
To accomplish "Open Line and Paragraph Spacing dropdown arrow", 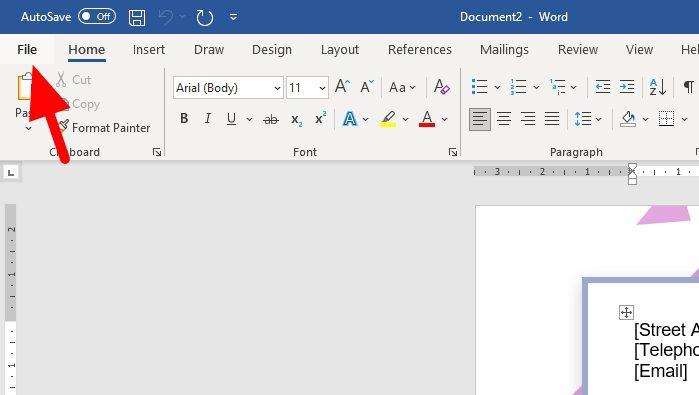I will point(599,119).
